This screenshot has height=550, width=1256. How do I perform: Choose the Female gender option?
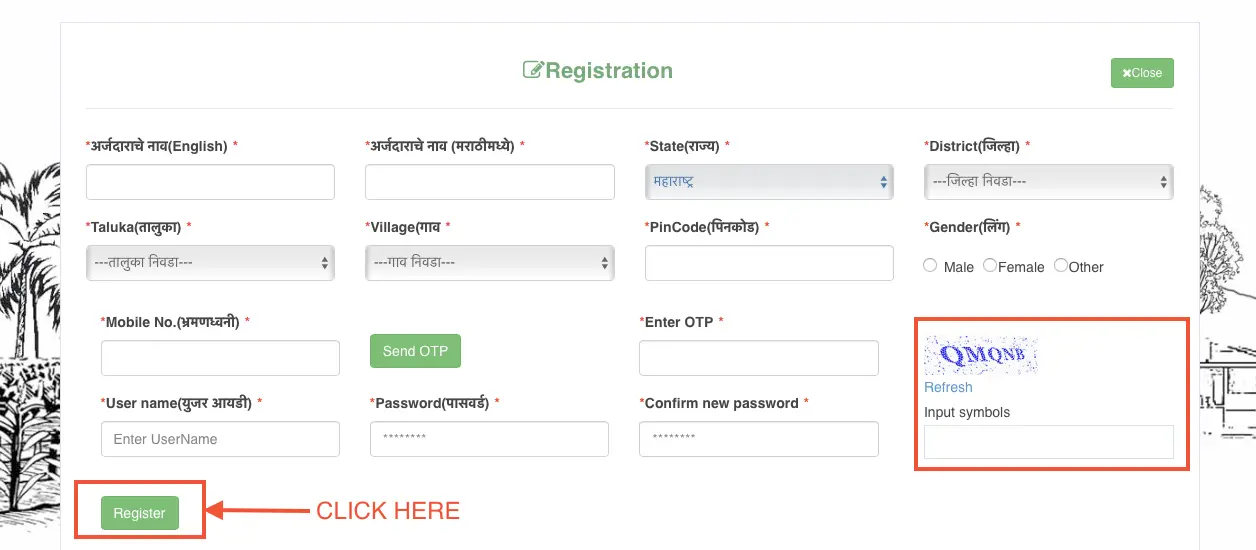tap(990, 266)
